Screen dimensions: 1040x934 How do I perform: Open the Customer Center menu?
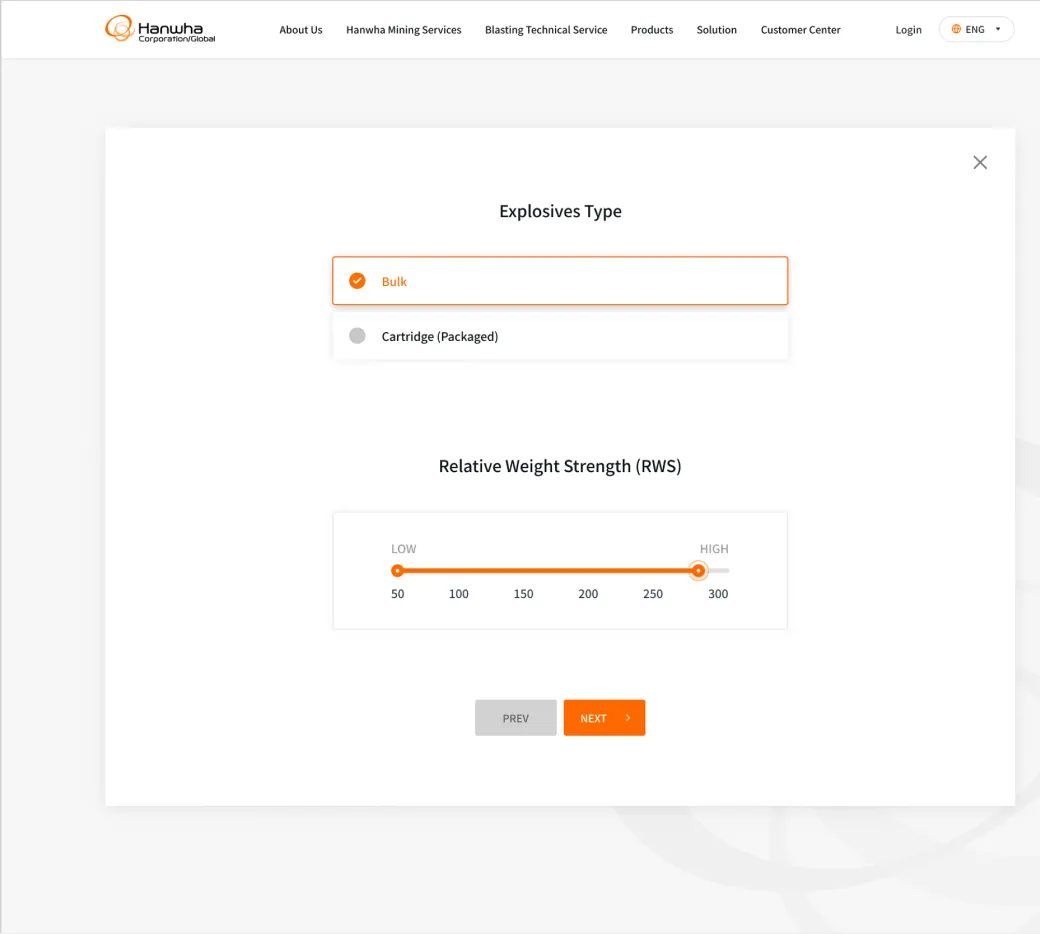(800, 30)
